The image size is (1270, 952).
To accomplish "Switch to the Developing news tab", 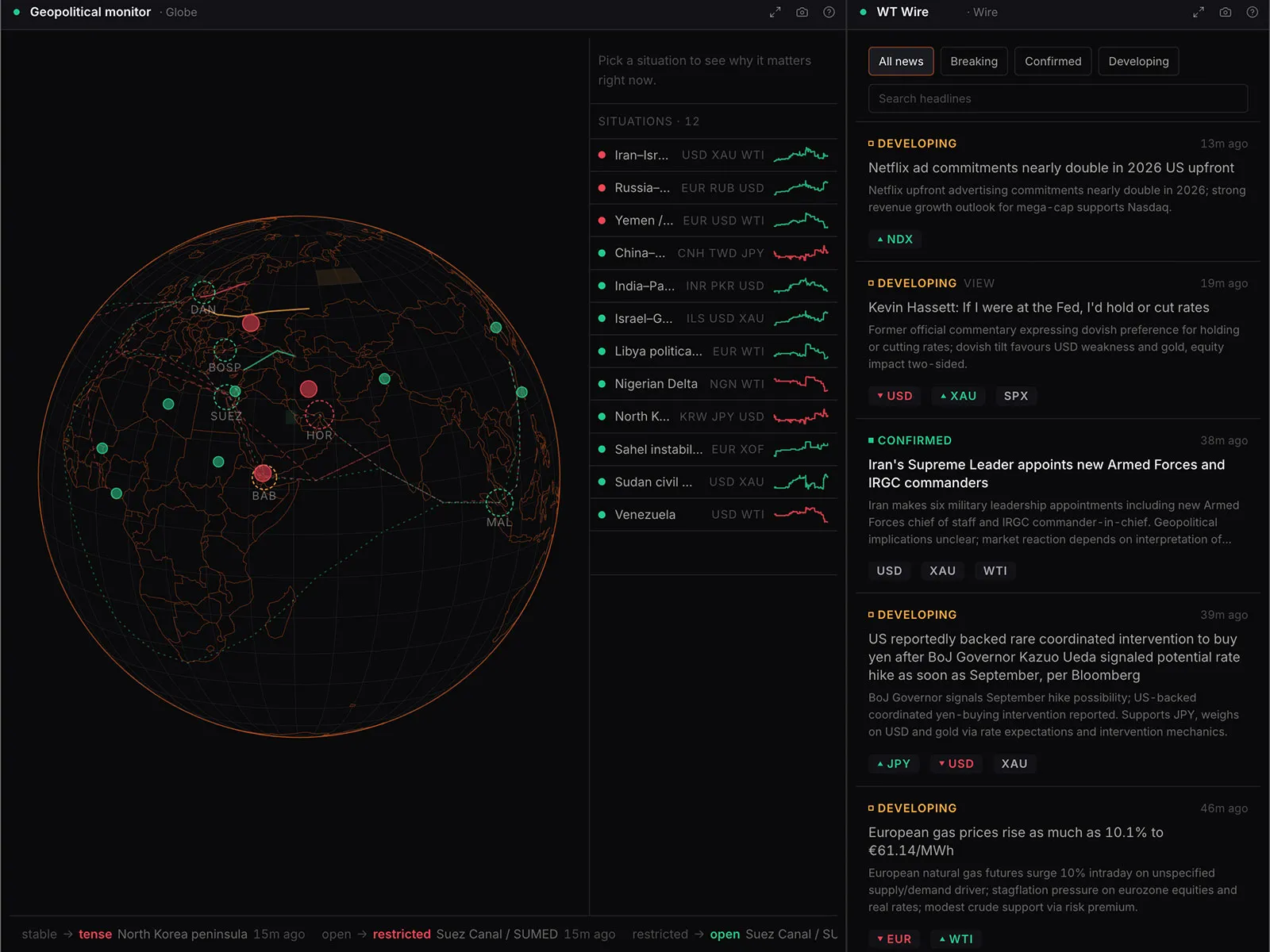I will (x=1138, y=61).
